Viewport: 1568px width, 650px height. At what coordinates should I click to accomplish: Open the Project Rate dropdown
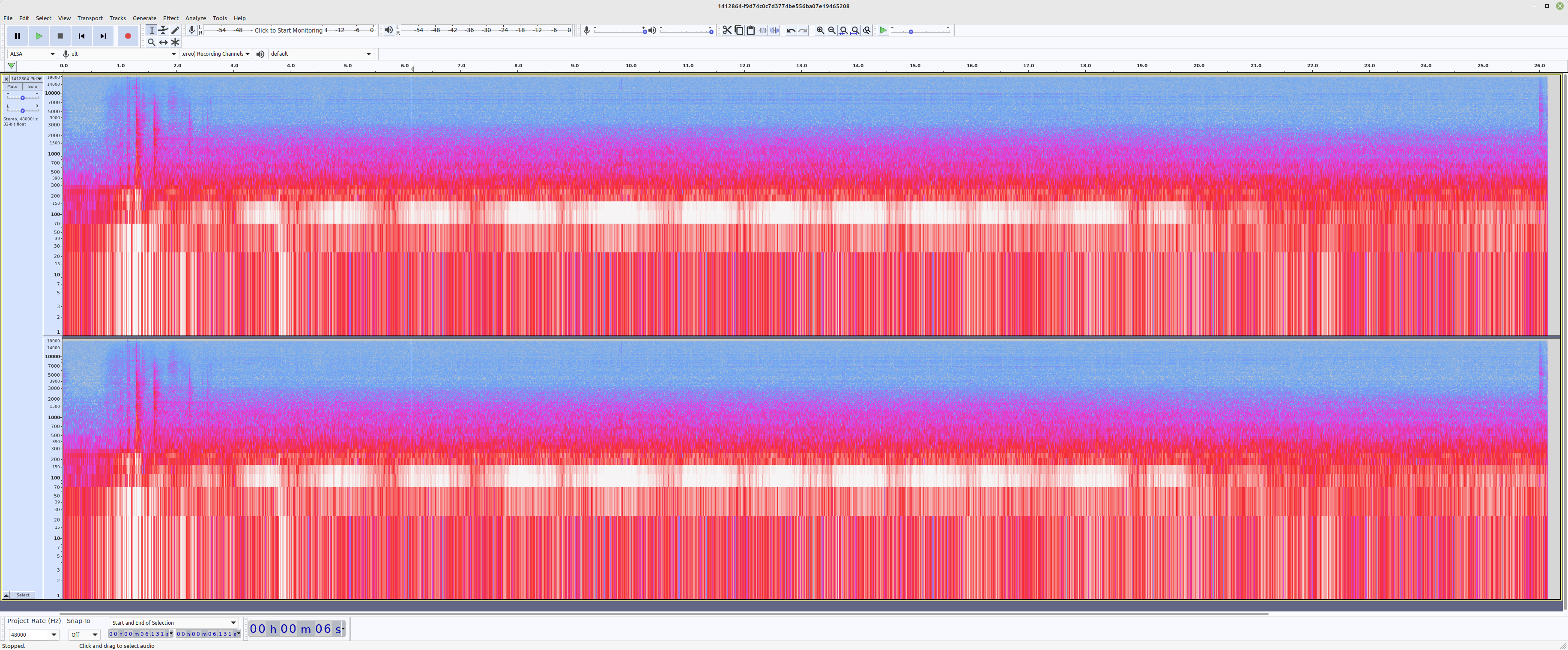click(x=33, y=635)
